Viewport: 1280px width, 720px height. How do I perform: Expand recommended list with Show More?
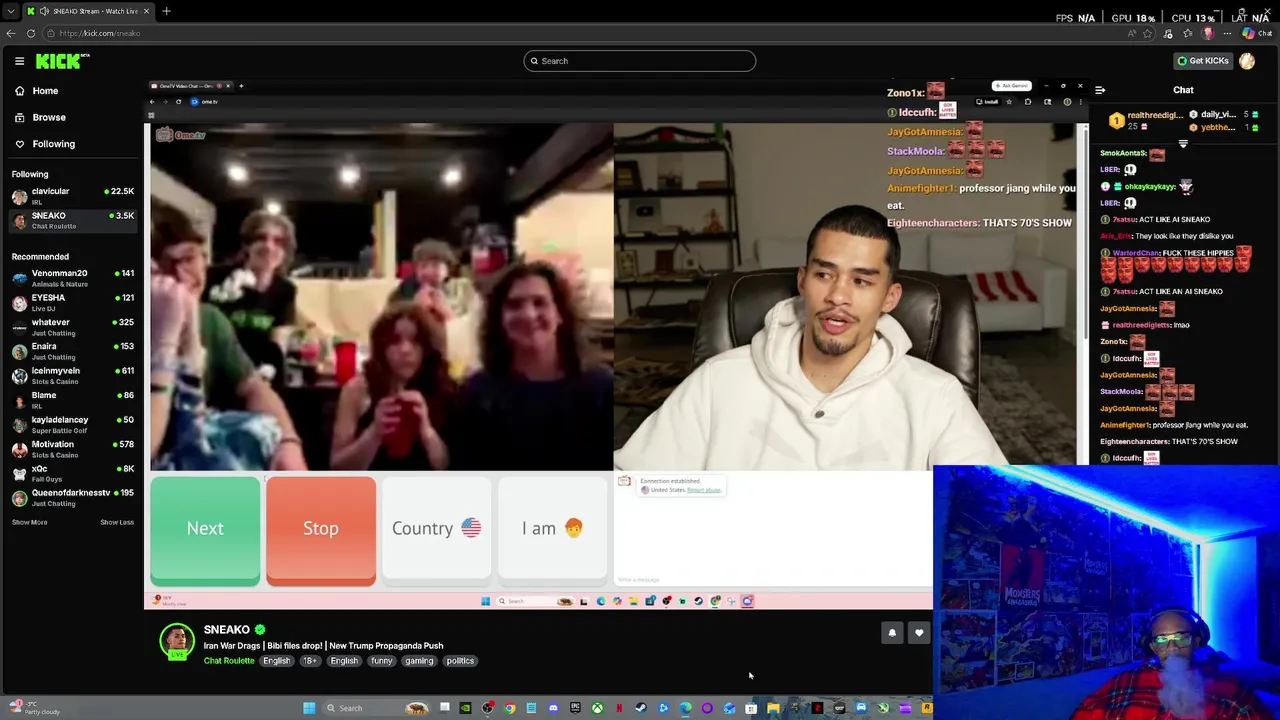pos(29,522)
